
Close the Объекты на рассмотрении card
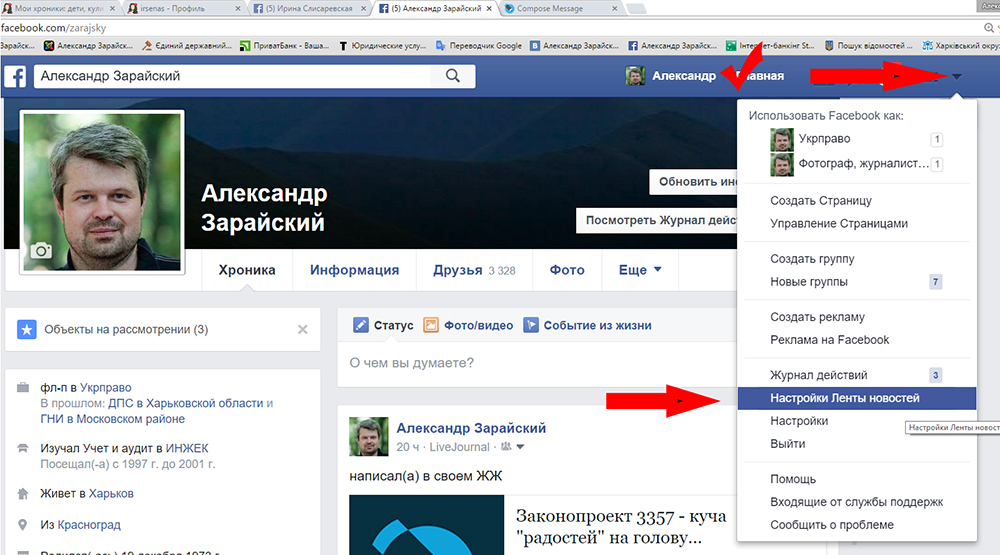(x=303, y=329)
